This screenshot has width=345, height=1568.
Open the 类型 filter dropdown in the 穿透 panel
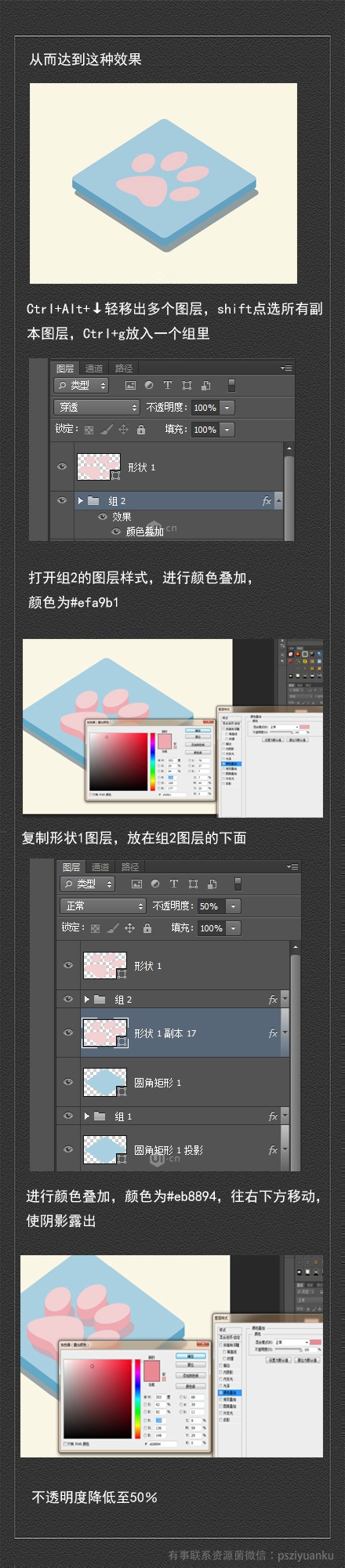pos(82,386)
